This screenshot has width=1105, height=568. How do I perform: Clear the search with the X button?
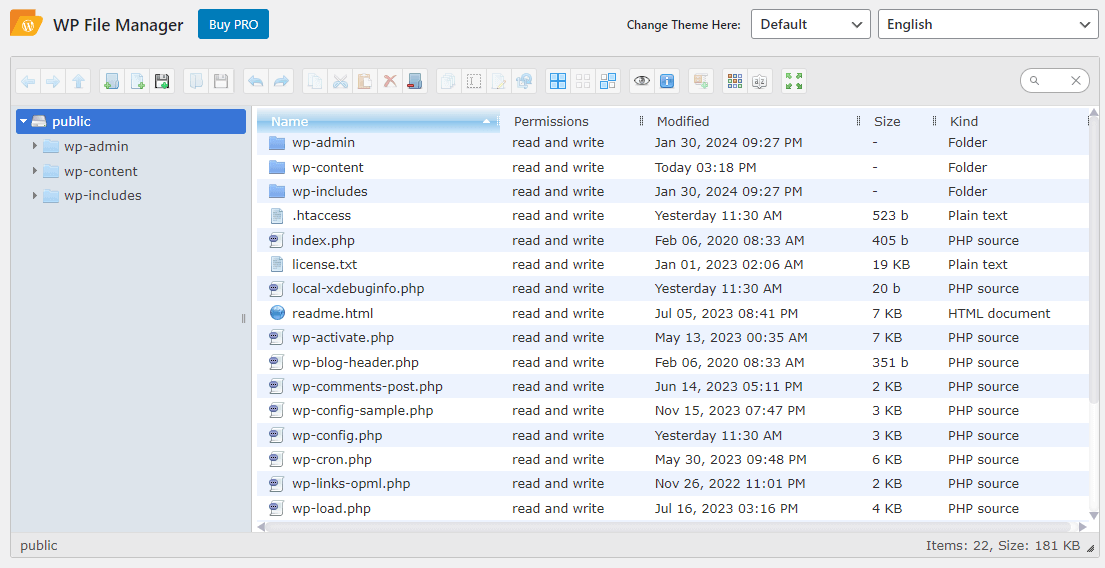(1076, 80)
